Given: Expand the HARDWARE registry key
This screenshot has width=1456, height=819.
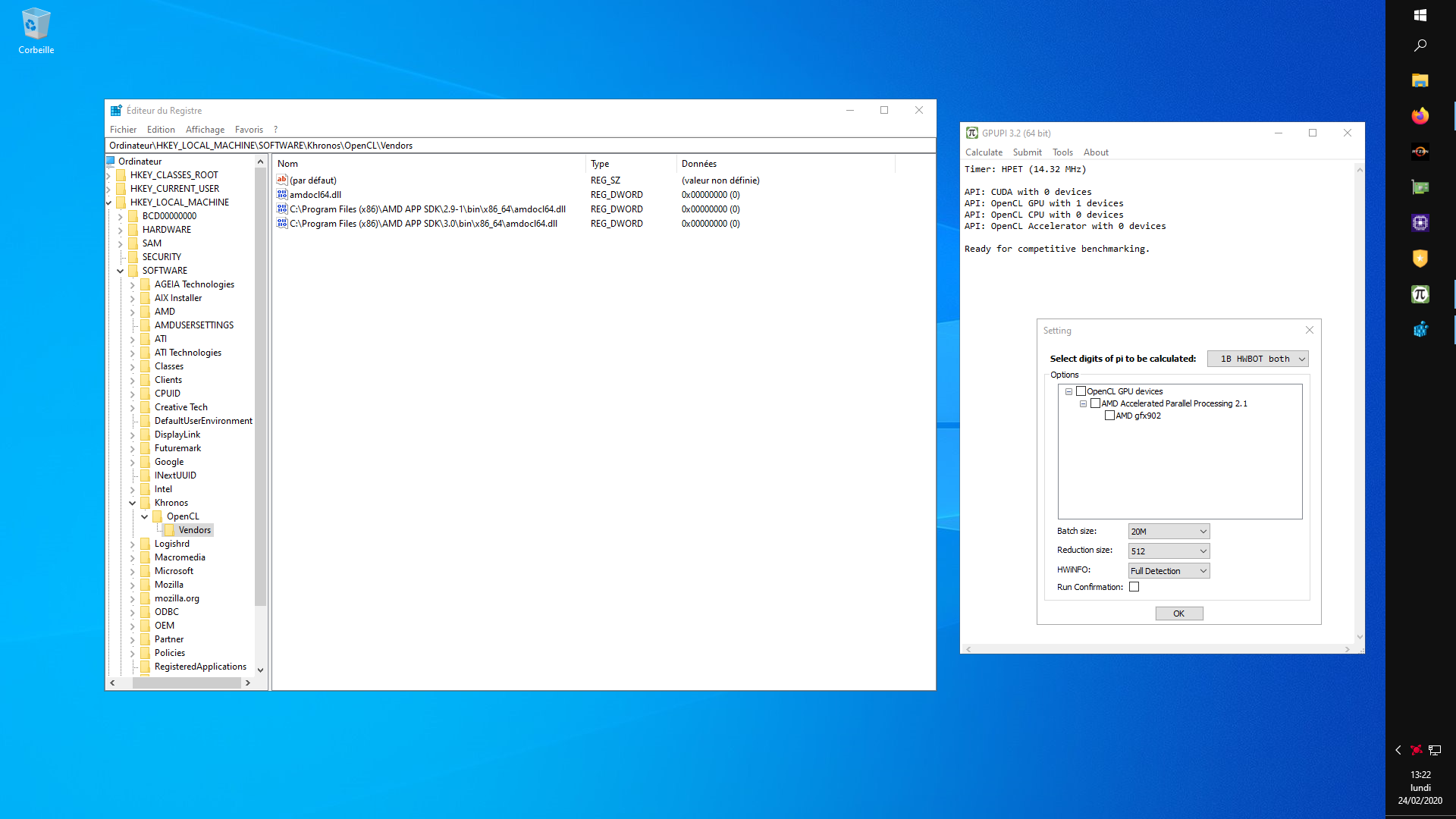Looking at the screenshot, I should [x=121, y=230].
